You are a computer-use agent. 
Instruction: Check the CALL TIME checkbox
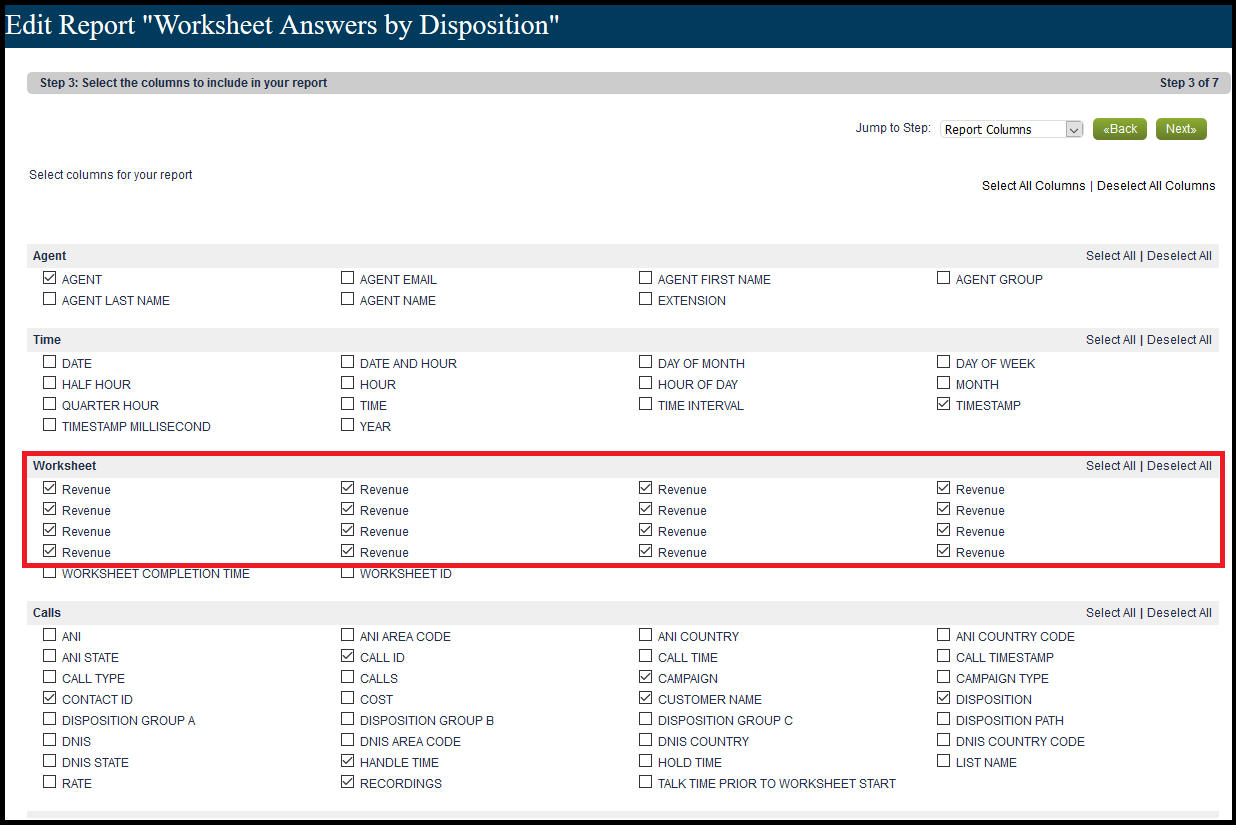coord(646,656)
